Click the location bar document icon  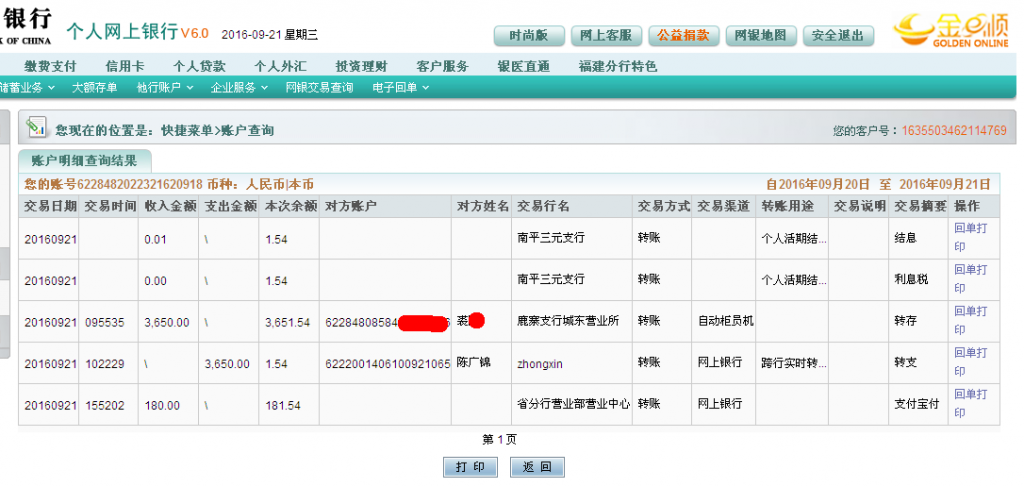click(36, 127)
